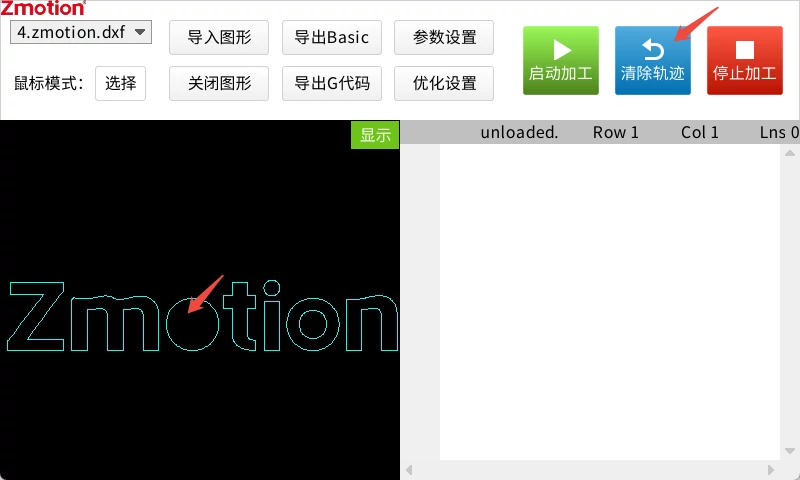Toggle the 选择 mouse mode button
This screenshot has height=480, width=800.
(x=120, y=83)
